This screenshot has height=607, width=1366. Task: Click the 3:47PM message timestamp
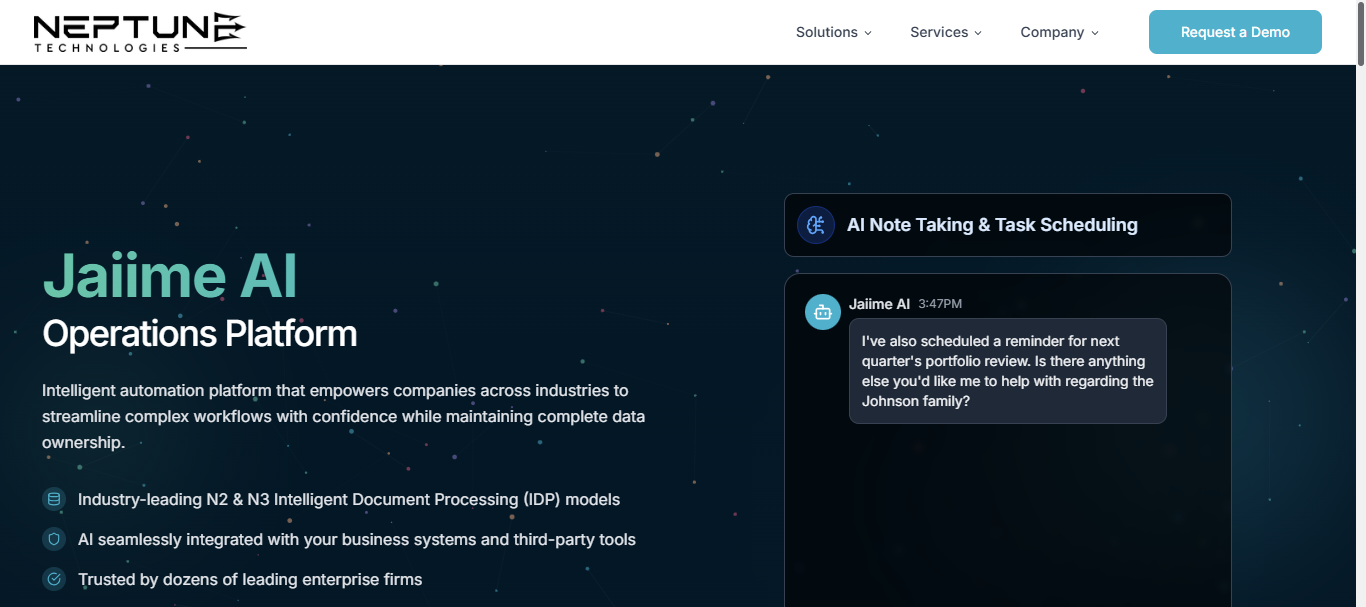click(940, 304)
